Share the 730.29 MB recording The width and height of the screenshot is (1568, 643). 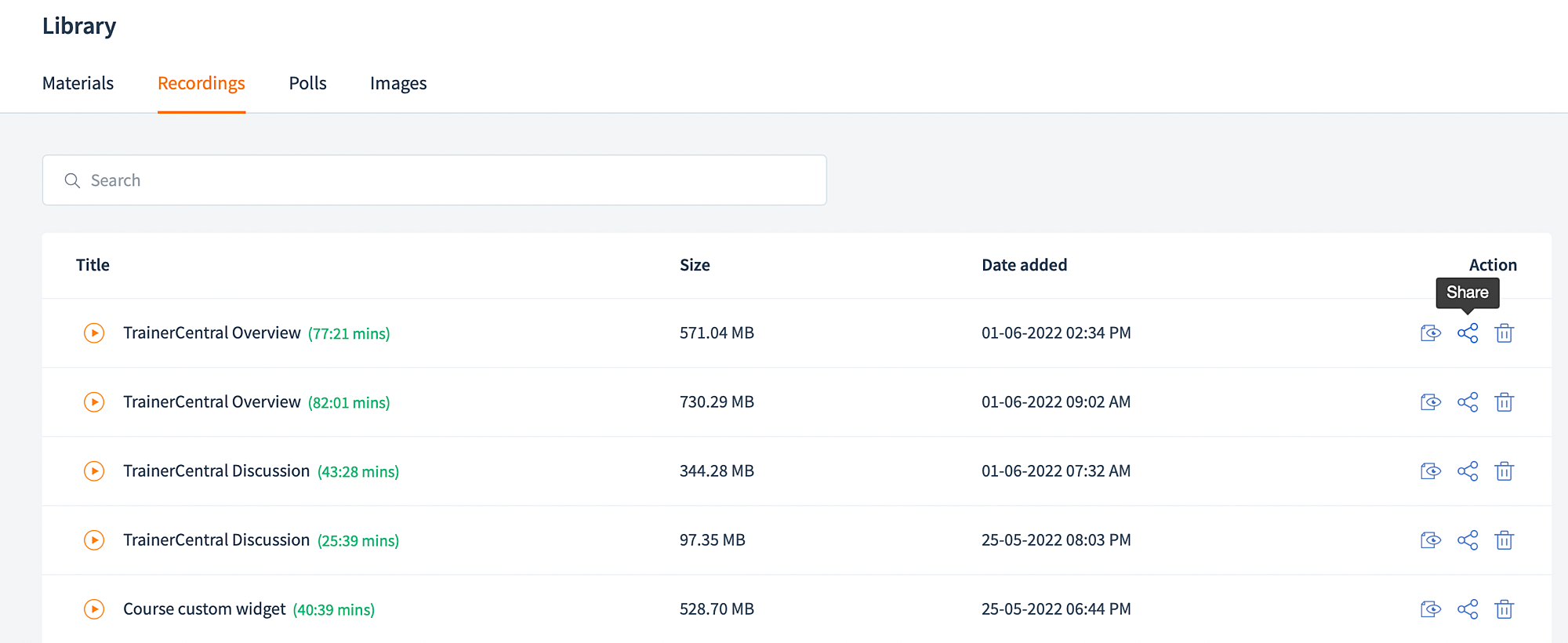[1467, 402]
